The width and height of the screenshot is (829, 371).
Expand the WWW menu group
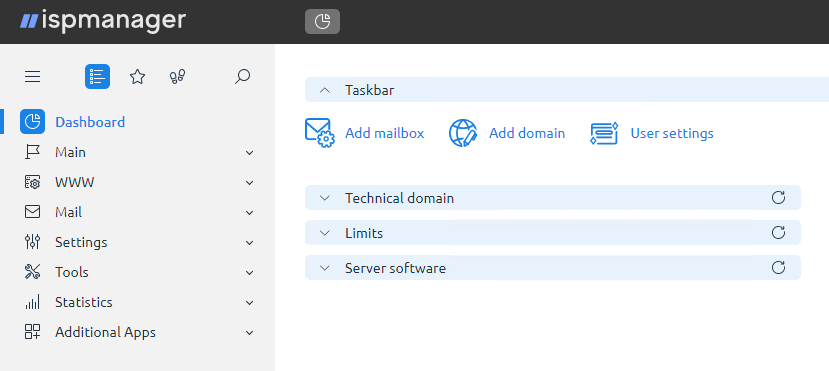pos(137,182)
